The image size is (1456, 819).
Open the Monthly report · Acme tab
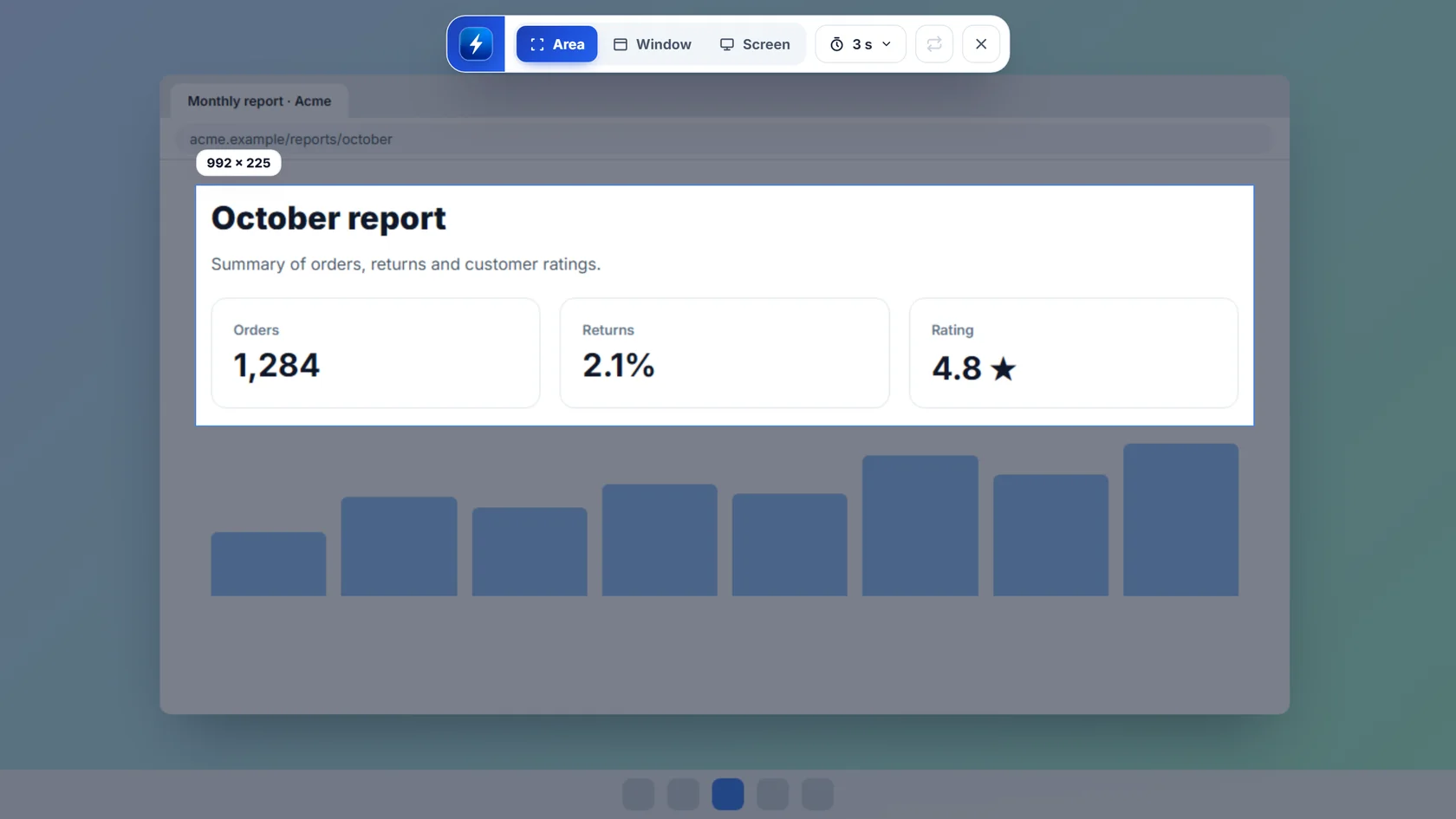pos(259,101)
